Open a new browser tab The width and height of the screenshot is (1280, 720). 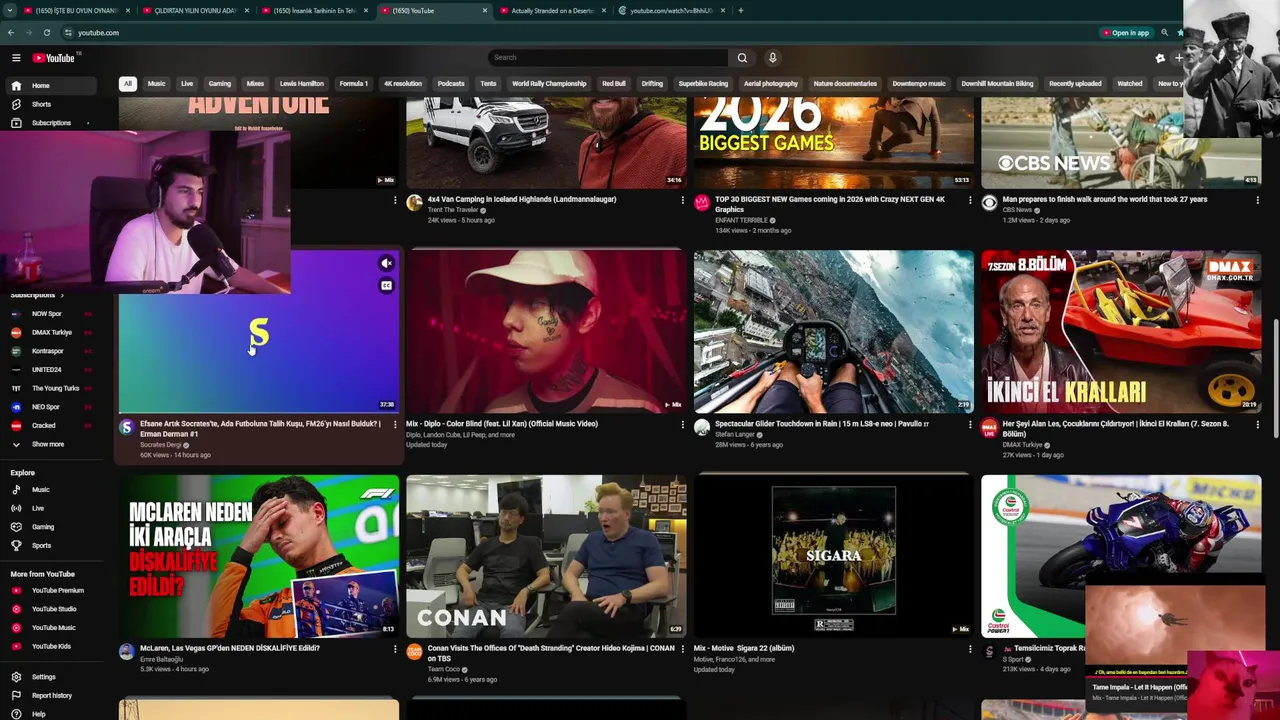click(740, 11)
